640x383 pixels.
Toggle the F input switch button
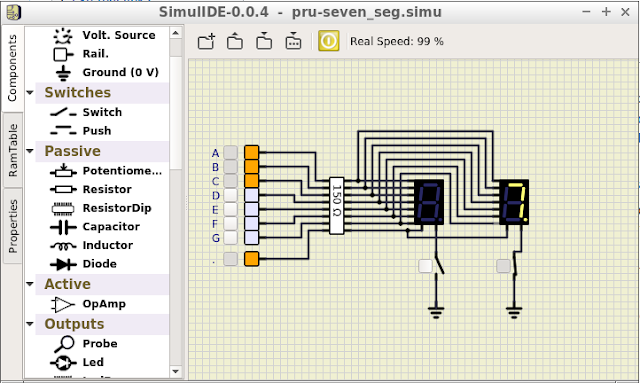pos(231,223)
